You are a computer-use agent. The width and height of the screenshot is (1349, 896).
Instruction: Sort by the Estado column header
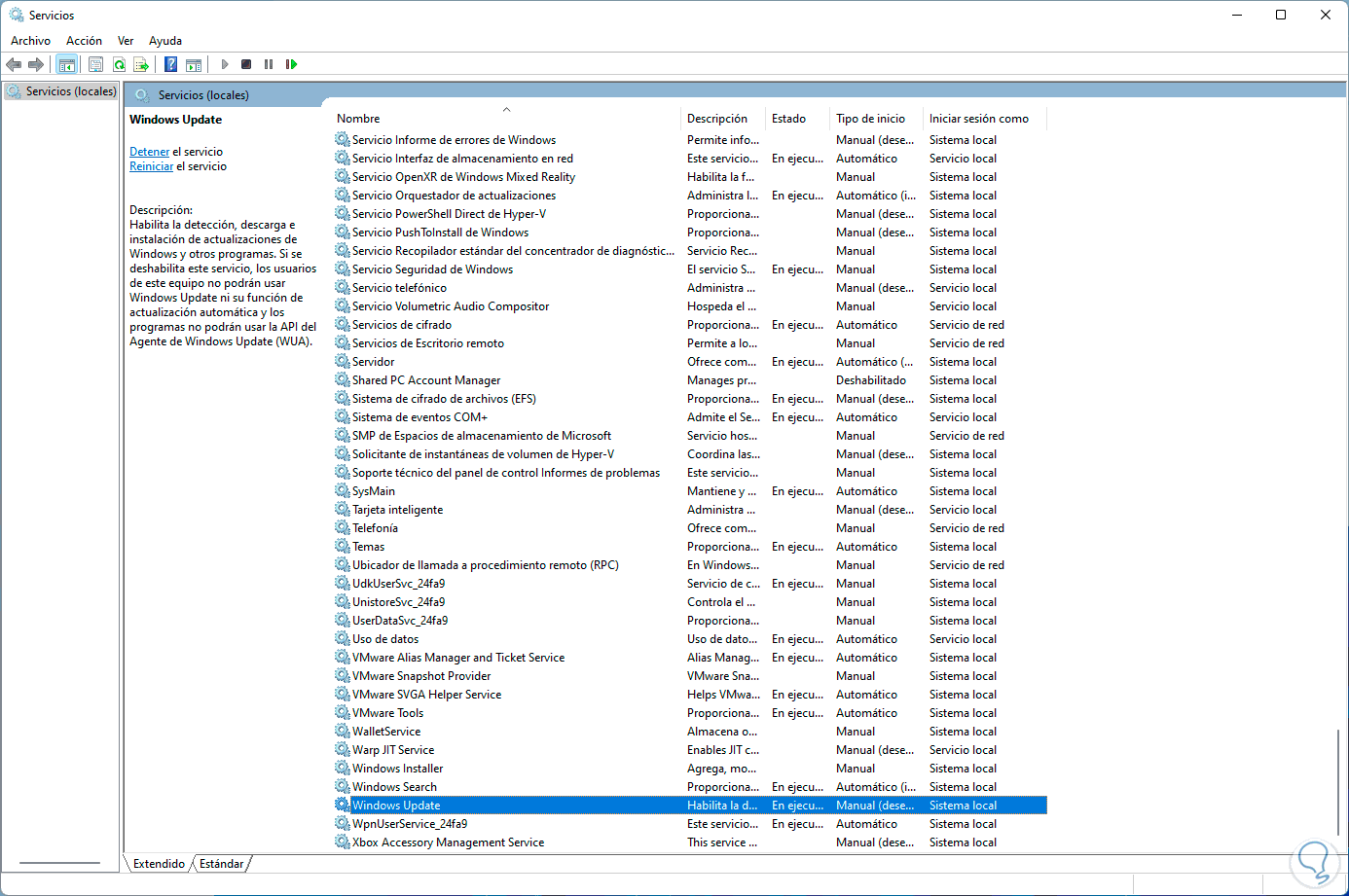[x=796, y=119]
